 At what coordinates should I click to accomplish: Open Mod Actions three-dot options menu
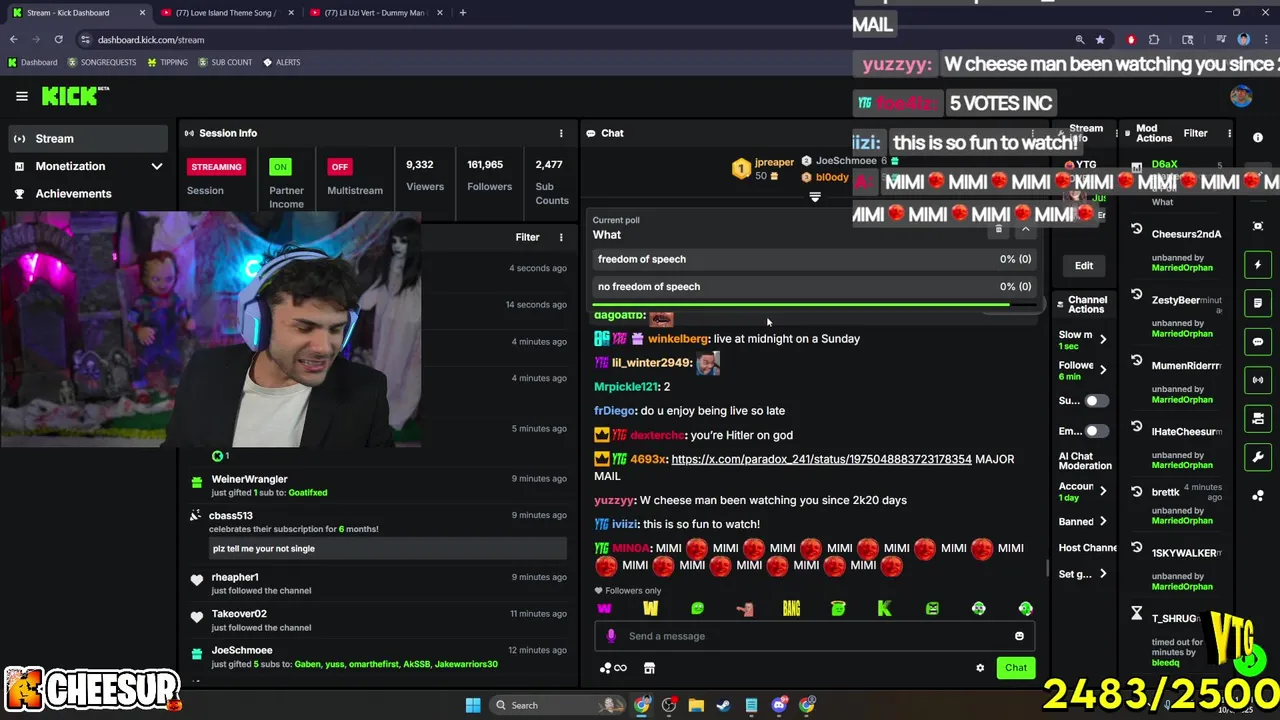[1229, 133]
